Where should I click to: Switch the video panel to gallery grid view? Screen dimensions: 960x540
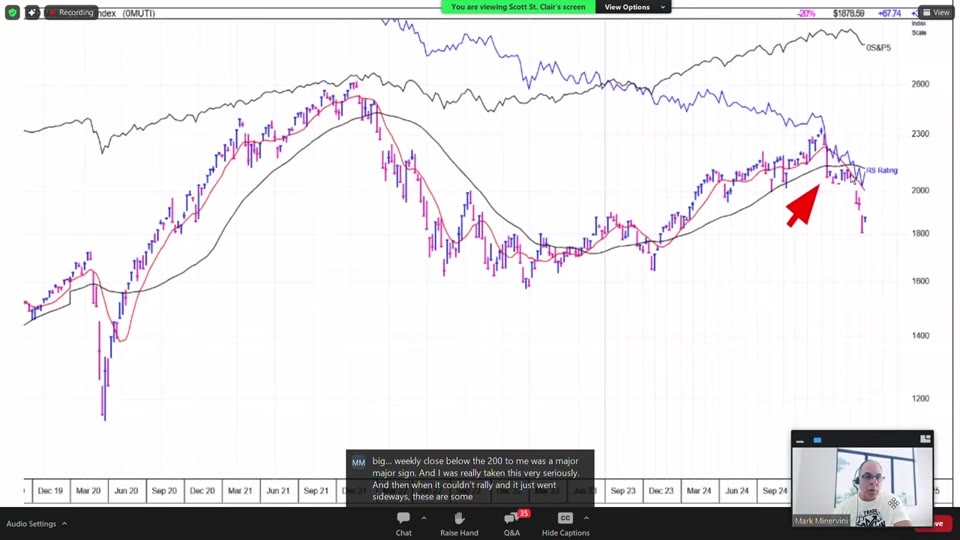tap(925, 439)
